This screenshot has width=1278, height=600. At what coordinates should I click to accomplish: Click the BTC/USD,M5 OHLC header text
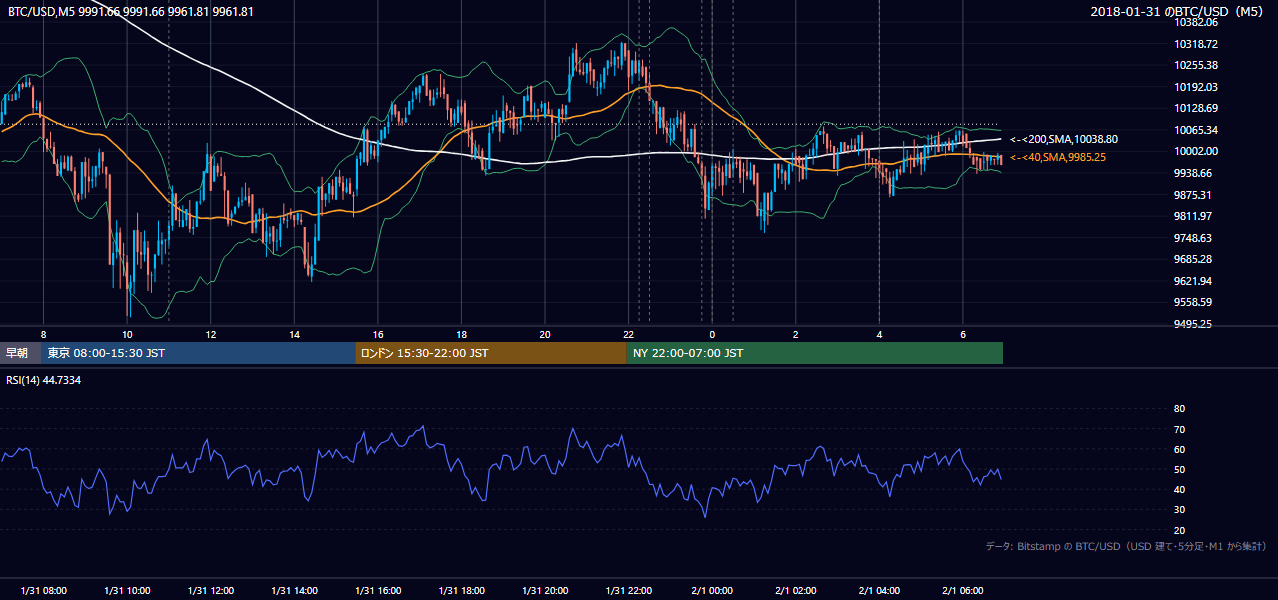pos(130,12)
